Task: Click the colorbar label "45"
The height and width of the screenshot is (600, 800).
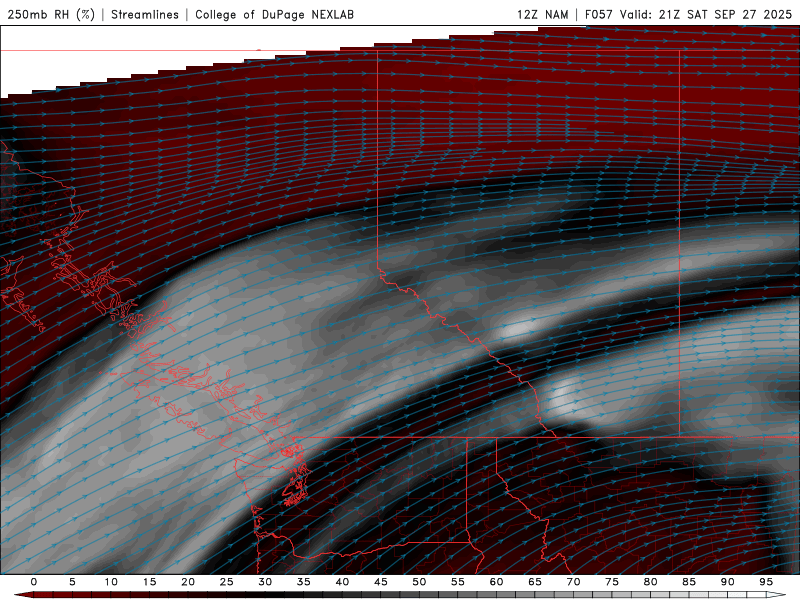Action: pyautogui.click(x=381, y=582)
